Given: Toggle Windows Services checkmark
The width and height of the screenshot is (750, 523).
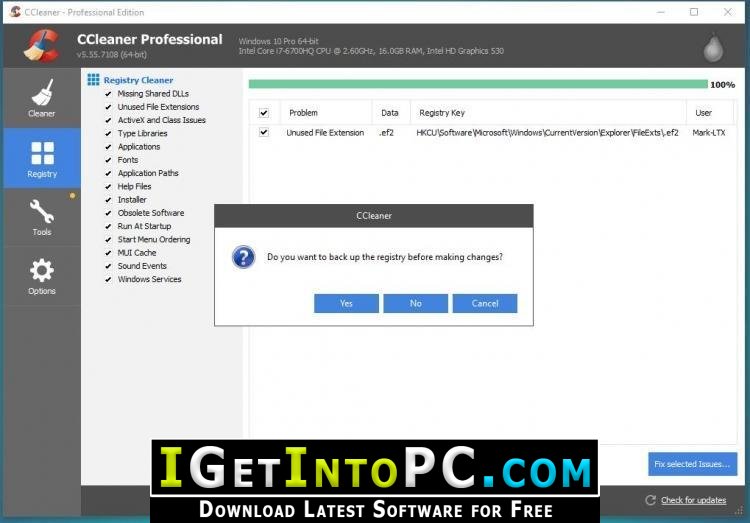Looking at the screenshot, I should pos(108,279).
